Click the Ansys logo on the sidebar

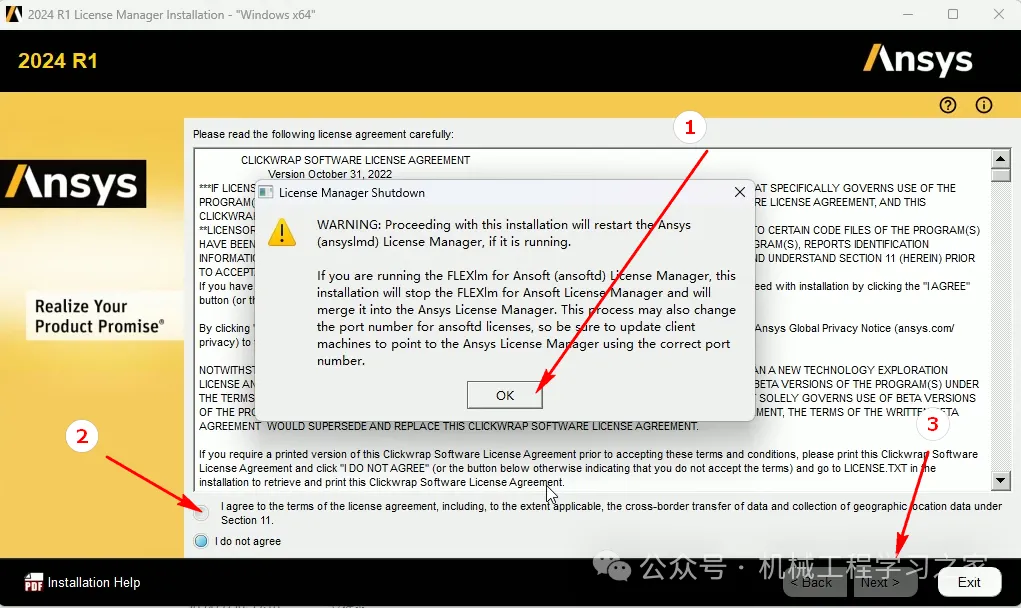(x=73, y=184)
